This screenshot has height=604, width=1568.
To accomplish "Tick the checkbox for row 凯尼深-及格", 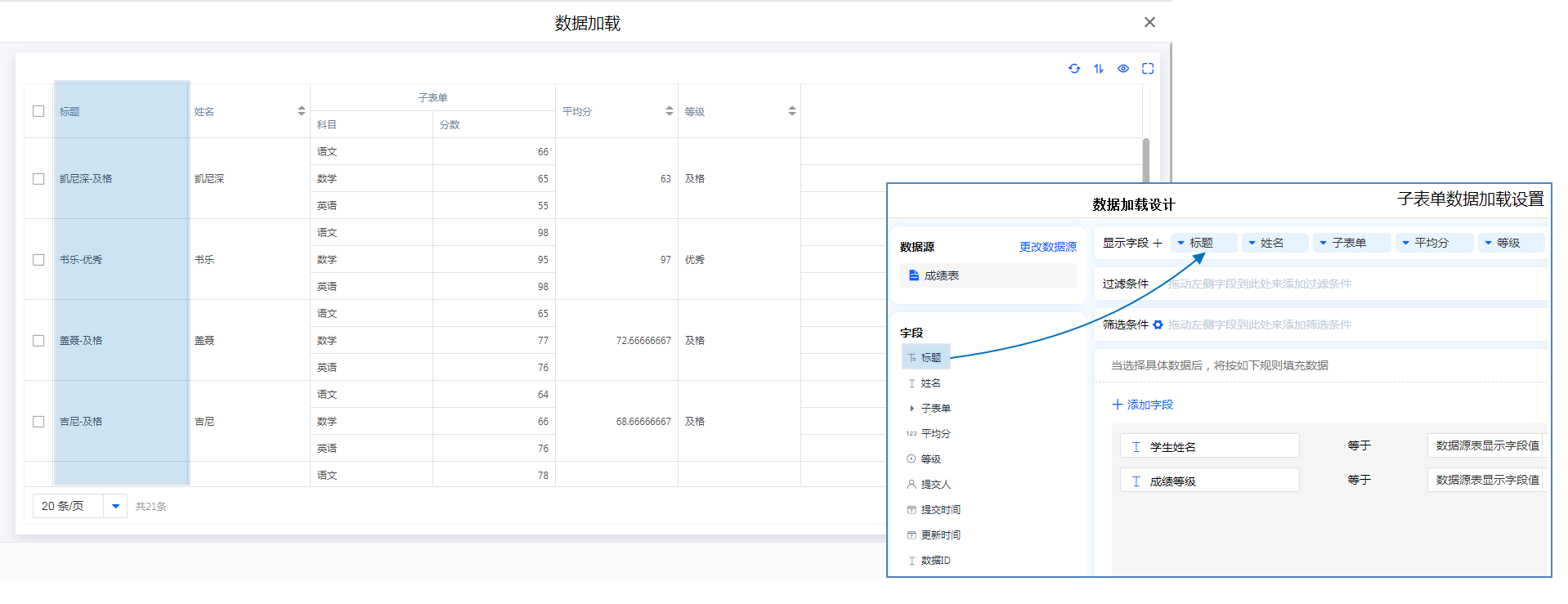I will (x=38, y=178).
